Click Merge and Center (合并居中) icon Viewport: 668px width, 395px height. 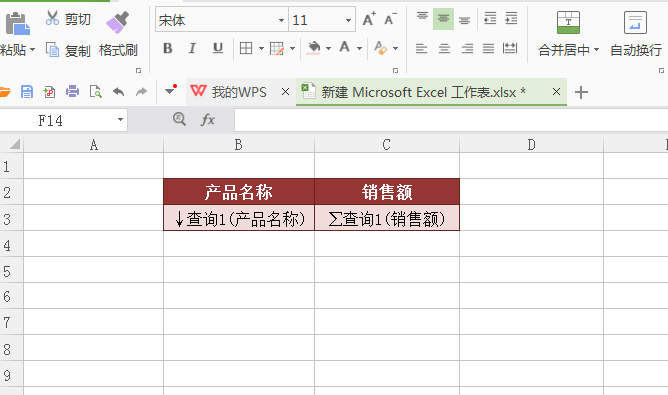click(568, 23)
